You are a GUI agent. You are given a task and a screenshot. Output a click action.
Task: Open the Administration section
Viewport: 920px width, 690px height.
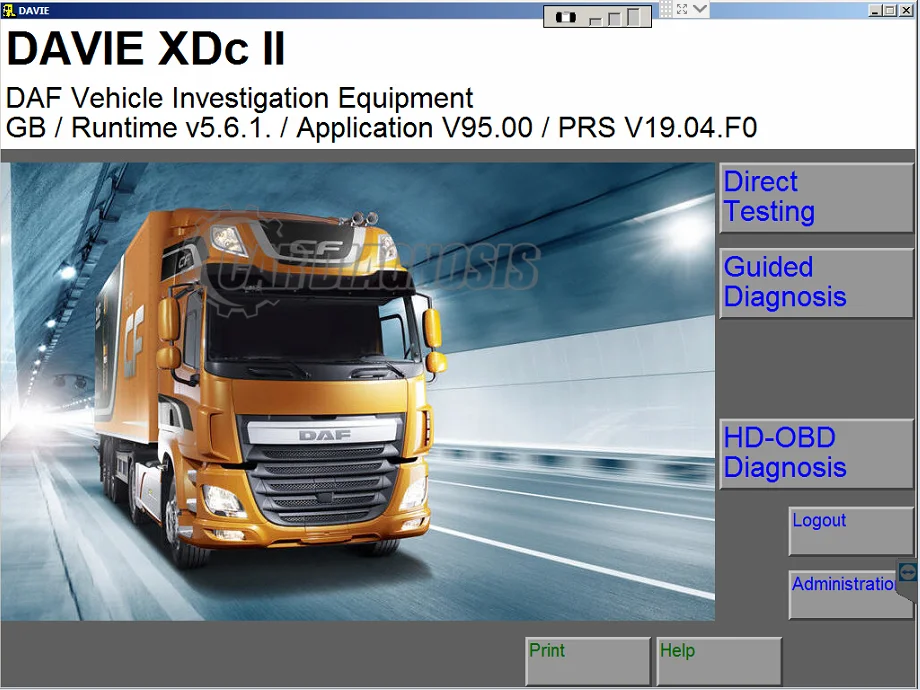pyautogui.click(x=851, y=595)
